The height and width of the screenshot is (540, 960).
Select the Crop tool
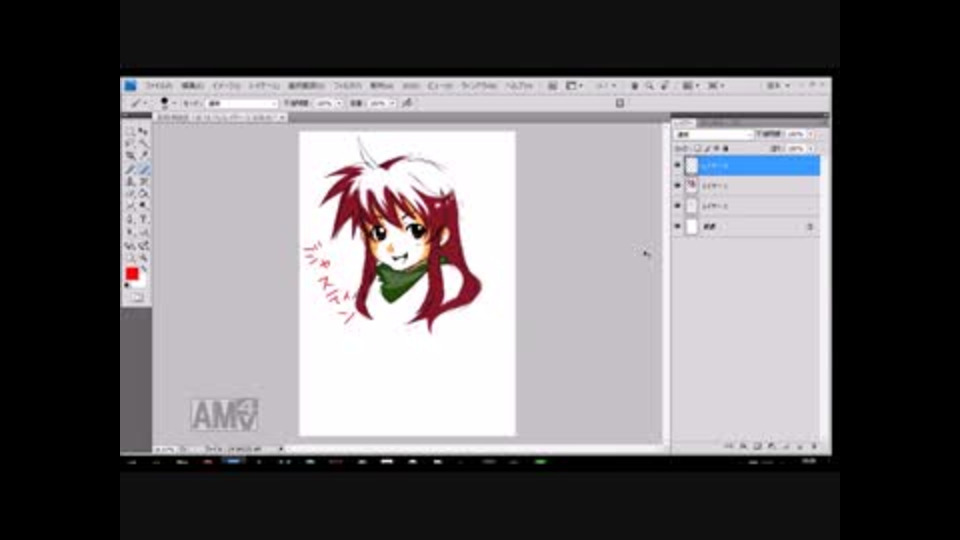pos(130,156)
